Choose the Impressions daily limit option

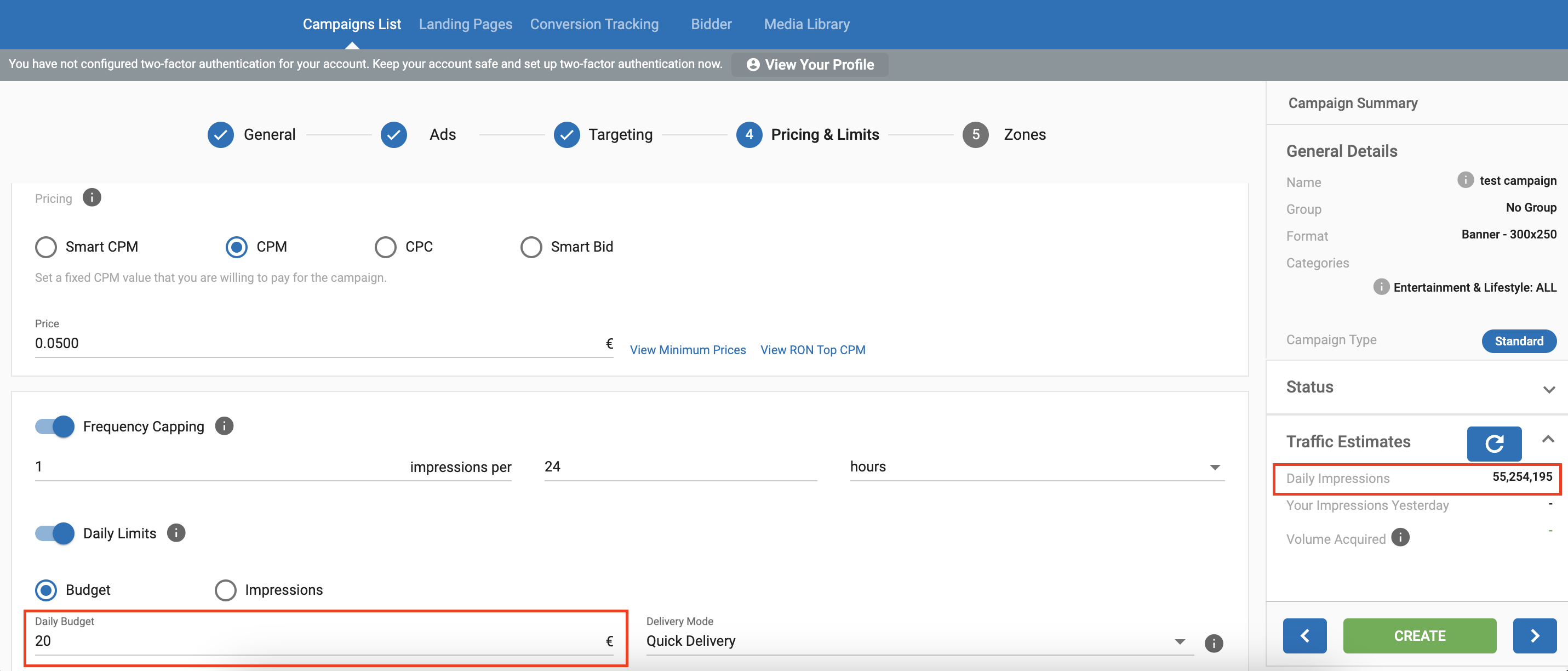226,590
